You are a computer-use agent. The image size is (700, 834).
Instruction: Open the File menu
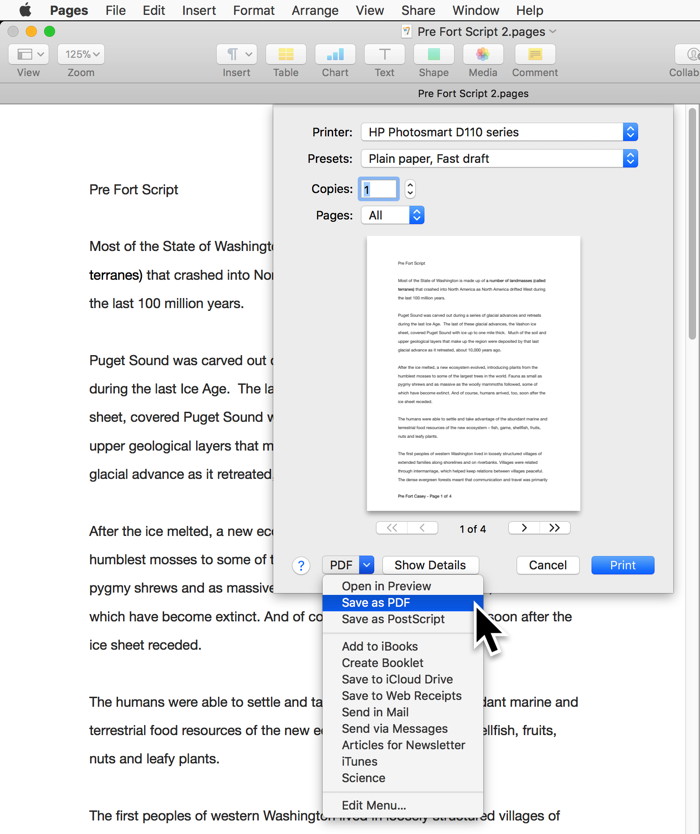(x=115, y=10)
